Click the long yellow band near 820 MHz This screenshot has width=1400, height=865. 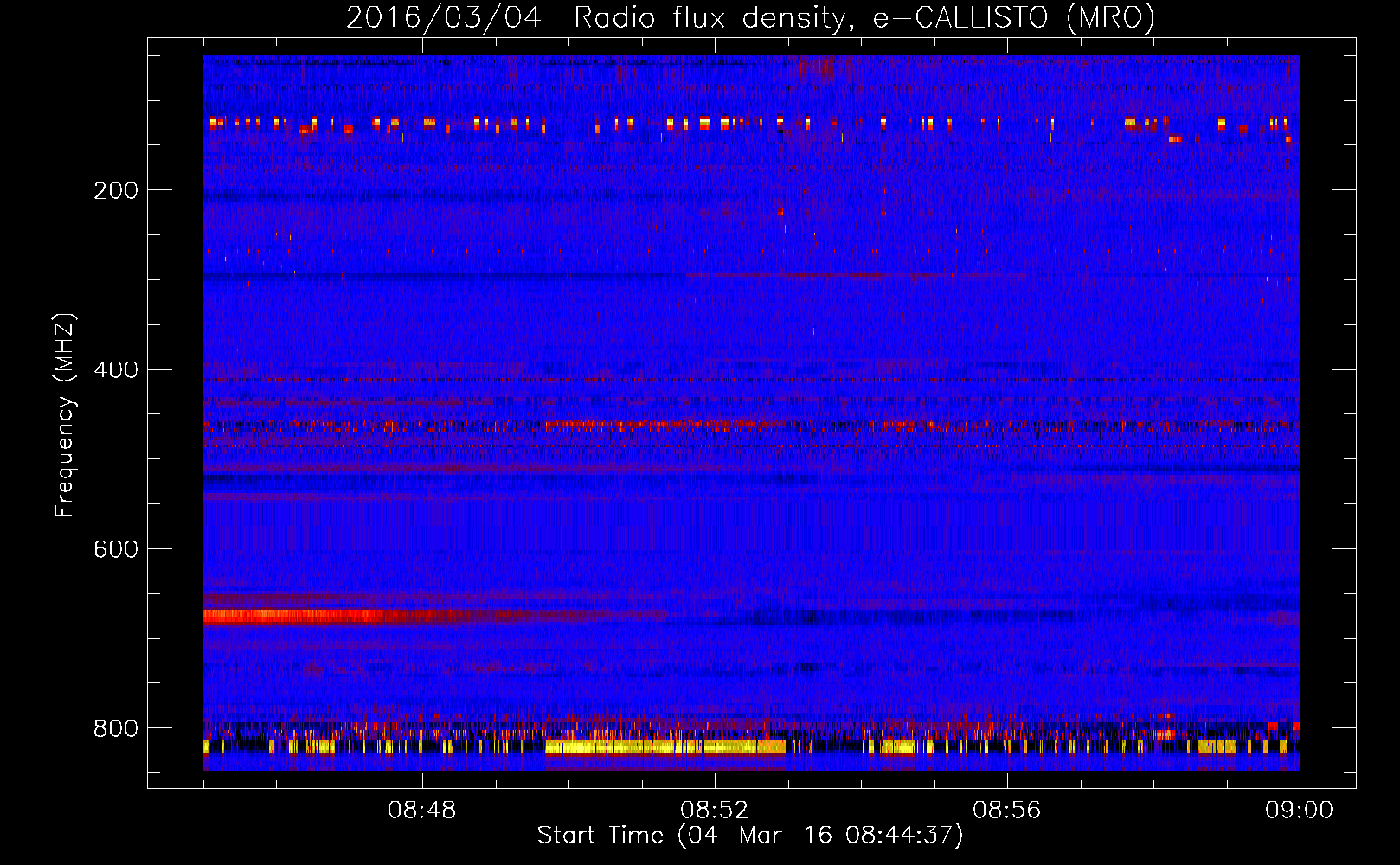pyautogui.click(x=665, y=746)
